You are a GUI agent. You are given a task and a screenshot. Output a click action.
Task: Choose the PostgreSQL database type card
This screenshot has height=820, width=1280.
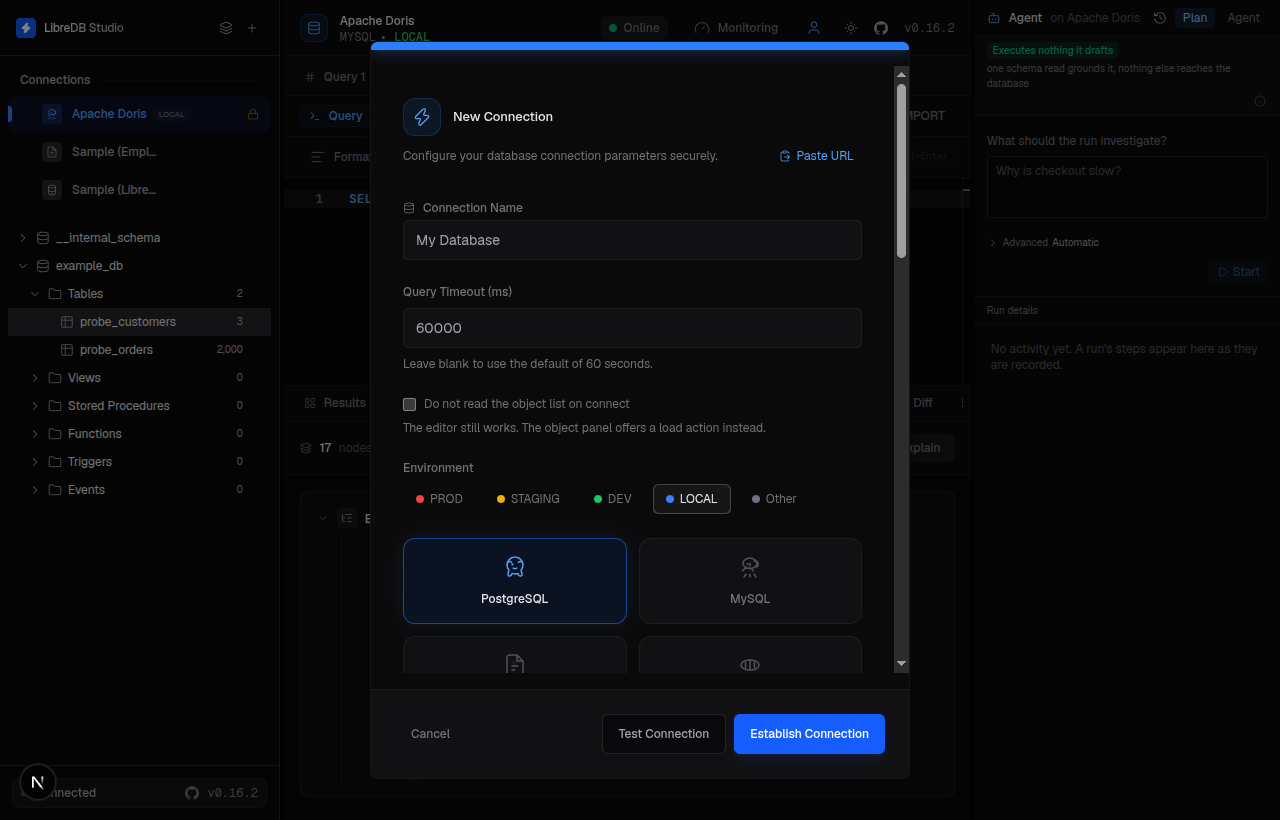click(515, 581)
